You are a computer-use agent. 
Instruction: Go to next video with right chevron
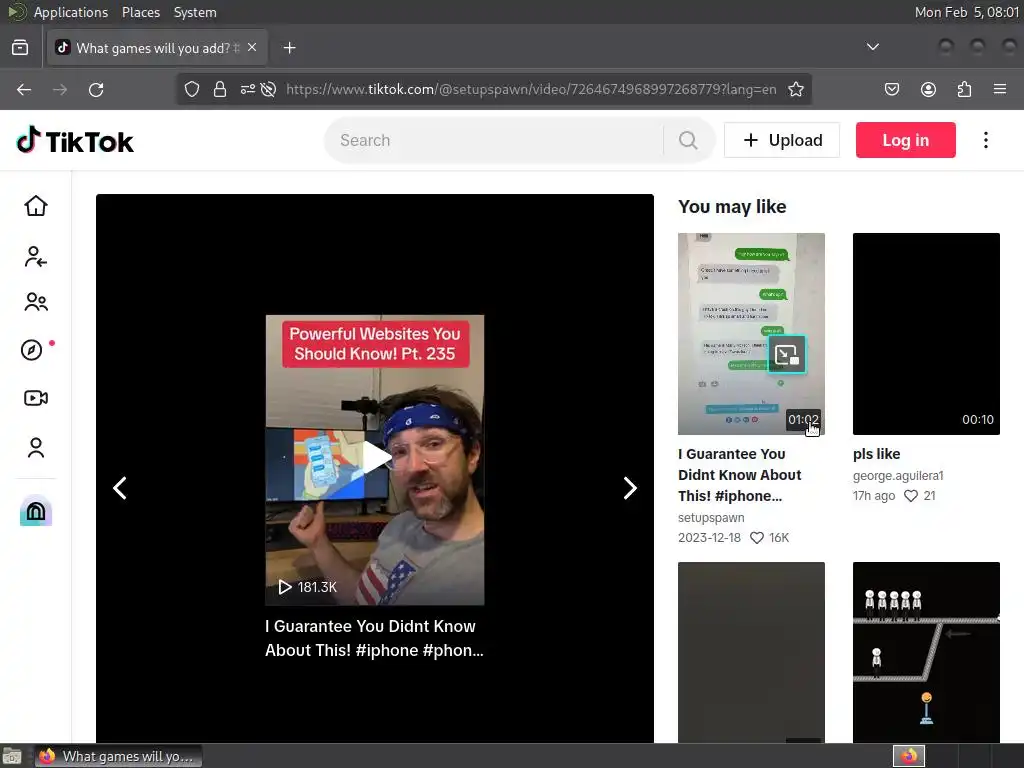630,488
